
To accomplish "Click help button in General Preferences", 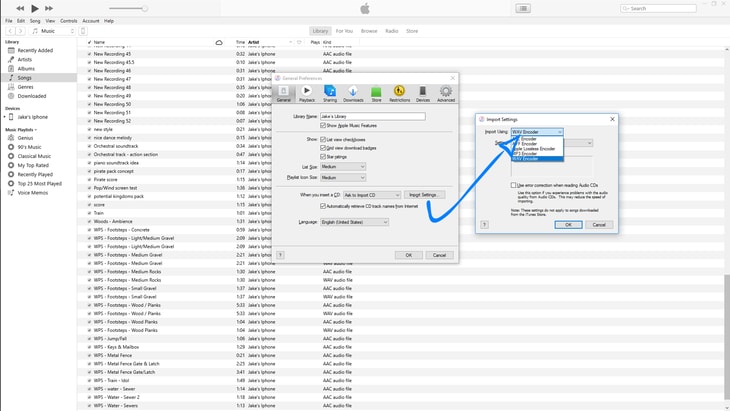I will (280, 255).
